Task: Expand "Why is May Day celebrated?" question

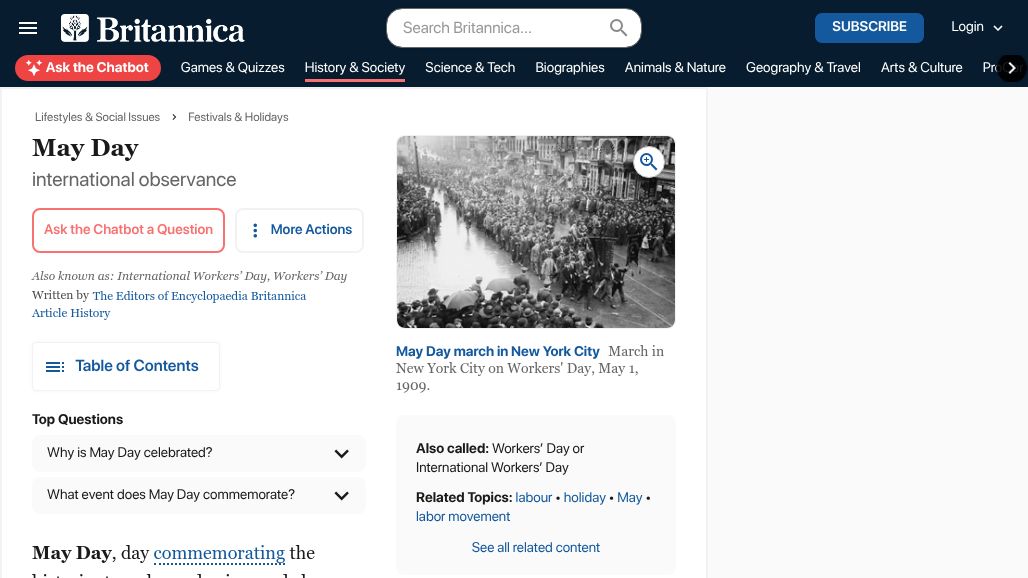Action: (341, 454)
